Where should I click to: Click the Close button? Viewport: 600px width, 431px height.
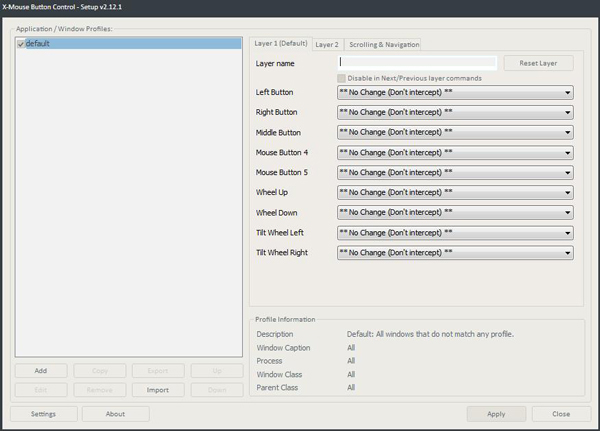[561, 414]
